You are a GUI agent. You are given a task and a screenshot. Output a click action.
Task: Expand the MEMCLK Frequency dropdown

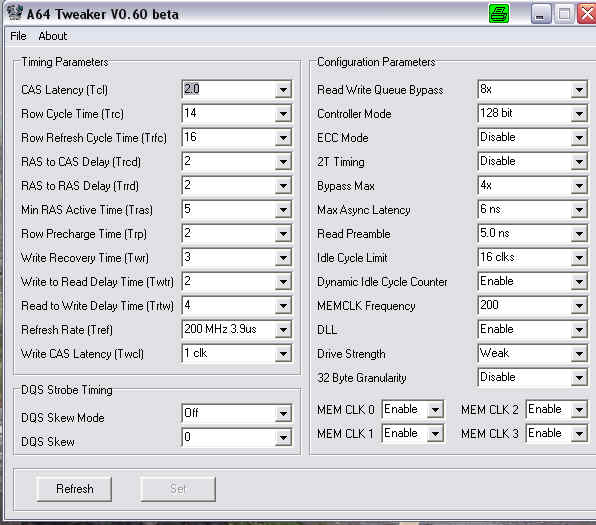point(579,306)
